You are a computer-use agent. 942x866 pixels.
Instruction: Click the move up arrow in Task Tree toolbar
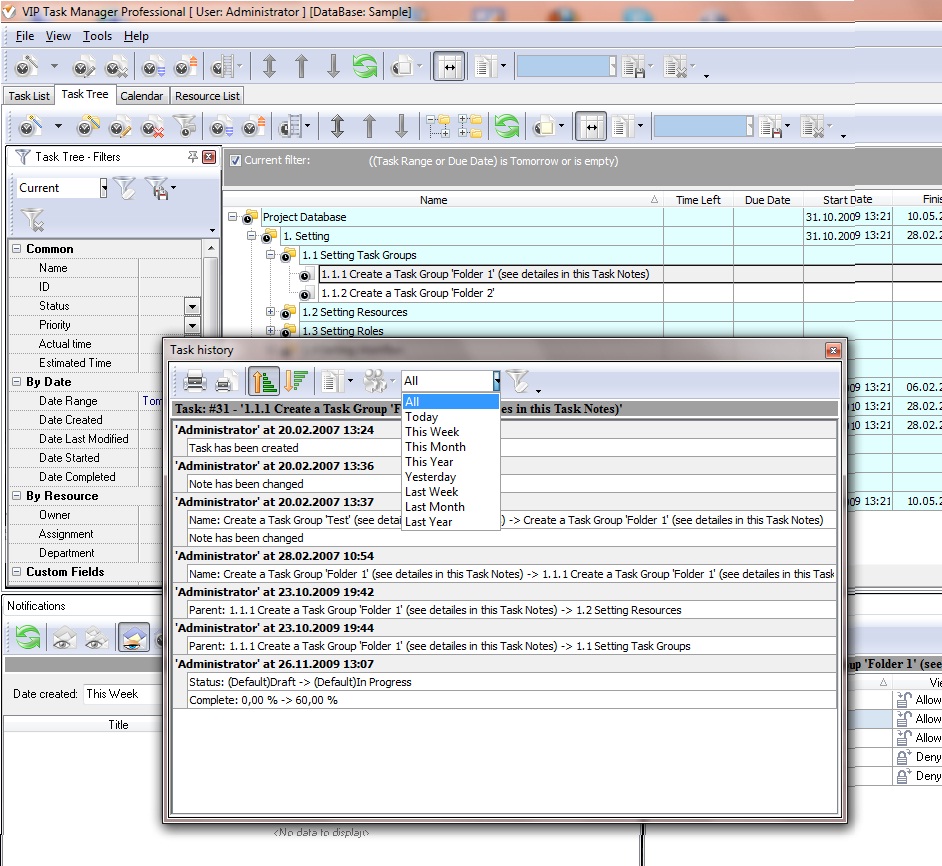tap(369, 127)
